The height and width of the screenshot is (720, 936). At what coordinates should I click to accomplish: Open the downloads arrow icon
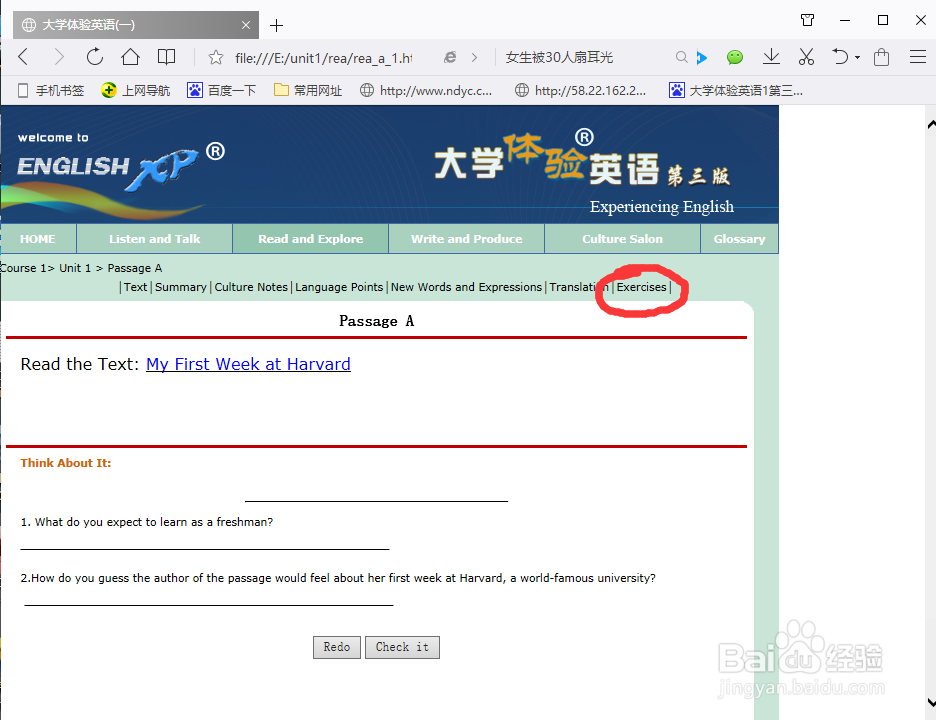click(771, 57)
